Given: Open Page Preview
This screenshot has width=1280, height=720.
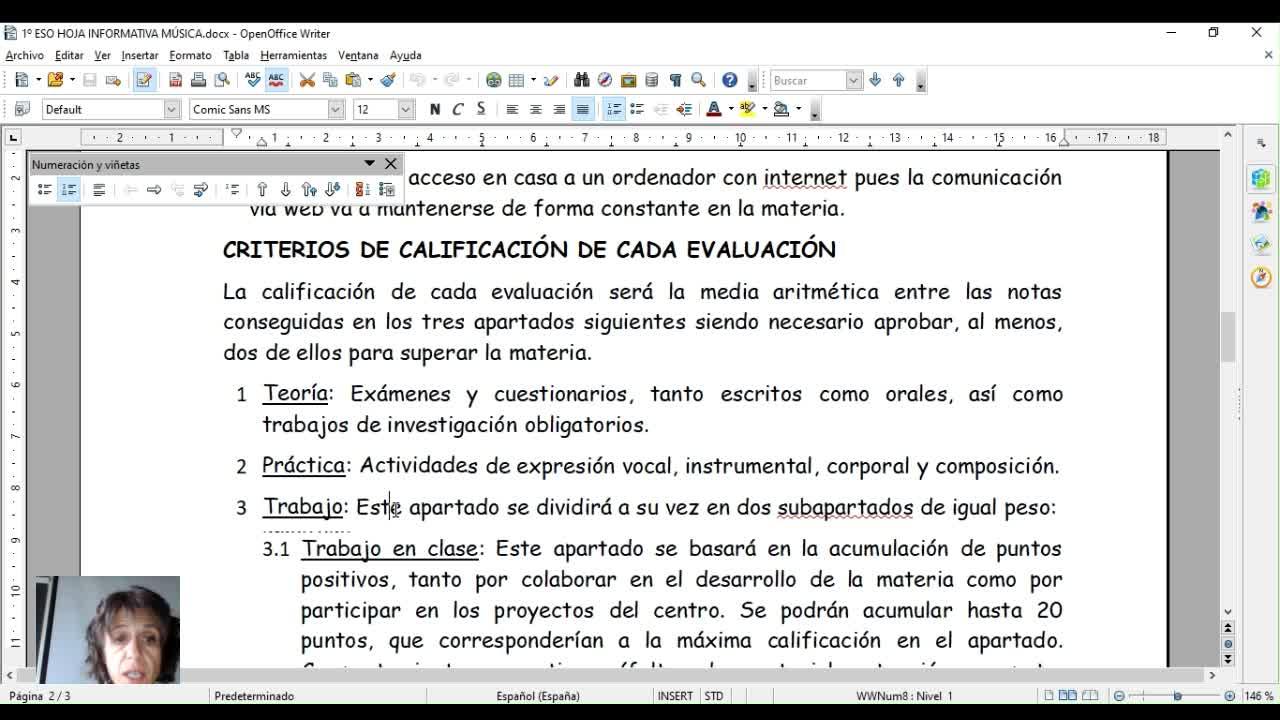Looking at the screenshot, I should pyautogui.click(x=222, y=80).
